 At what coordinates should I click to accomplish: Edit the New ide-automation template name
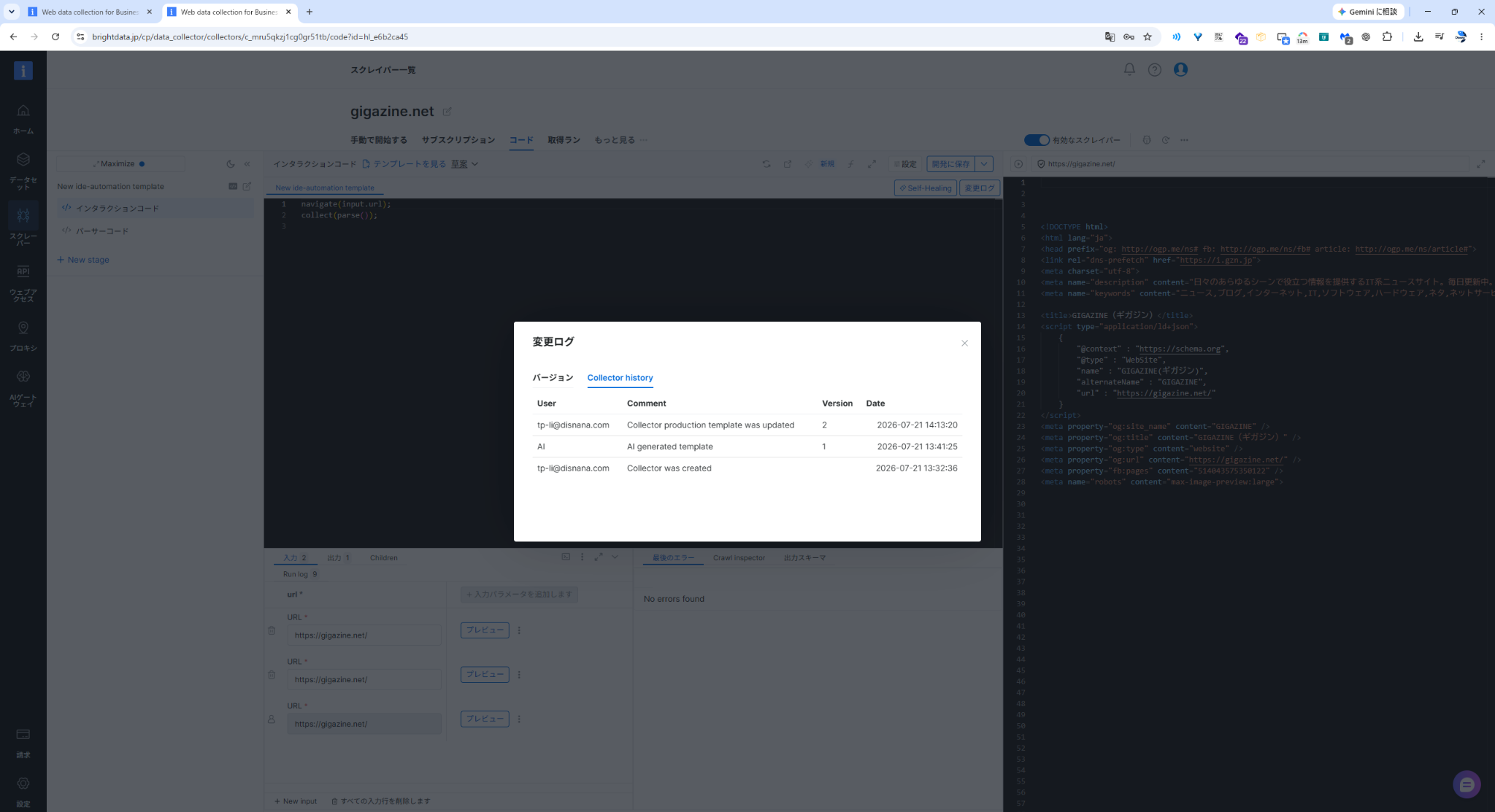point(247,187)
